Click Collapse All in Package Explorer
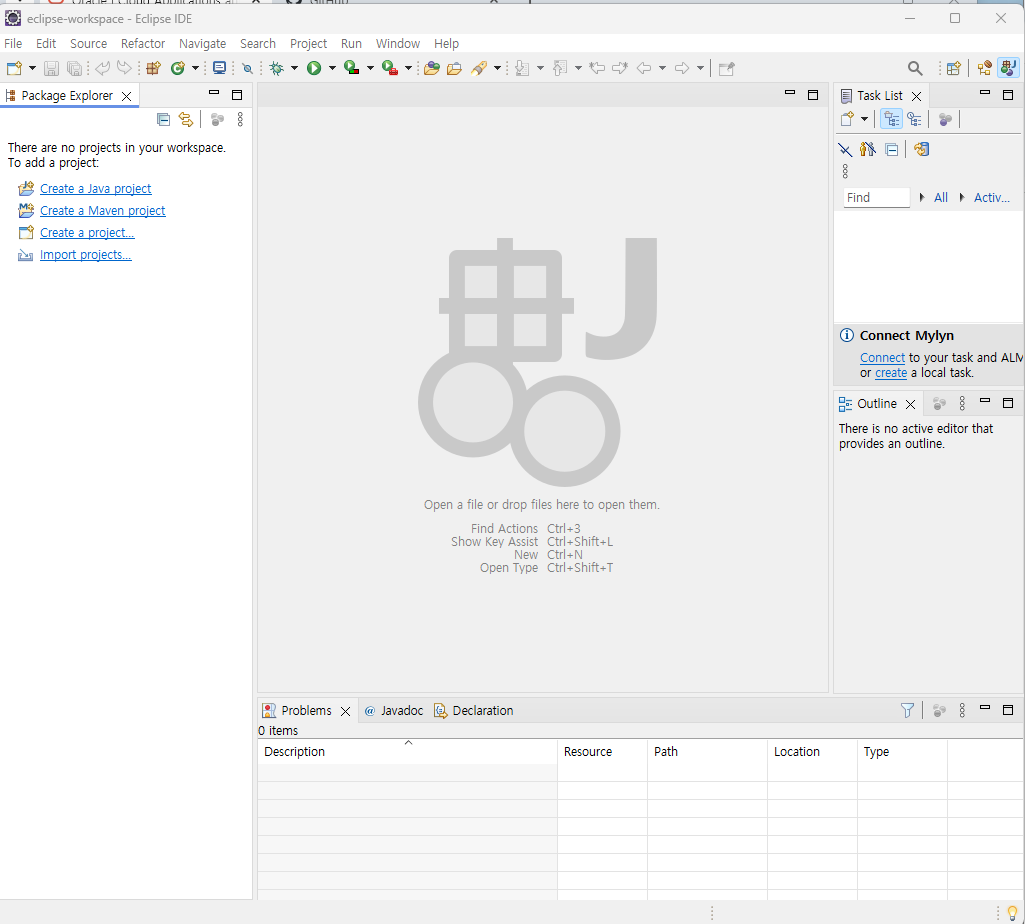This screenshot has width=1025, height=924. 163,119
